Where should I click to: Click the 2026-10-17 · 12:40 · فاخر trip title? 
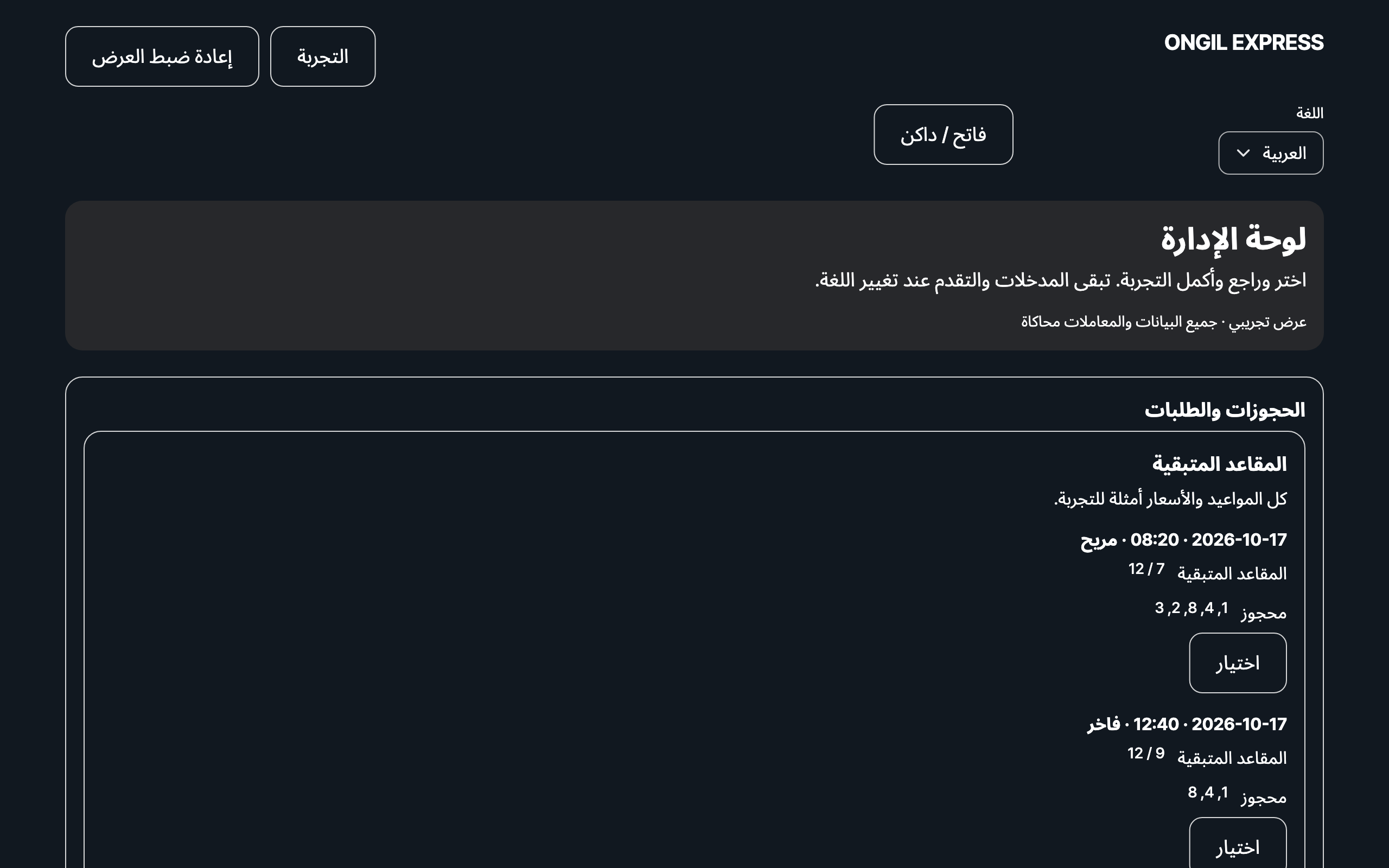pos(1187,724)
